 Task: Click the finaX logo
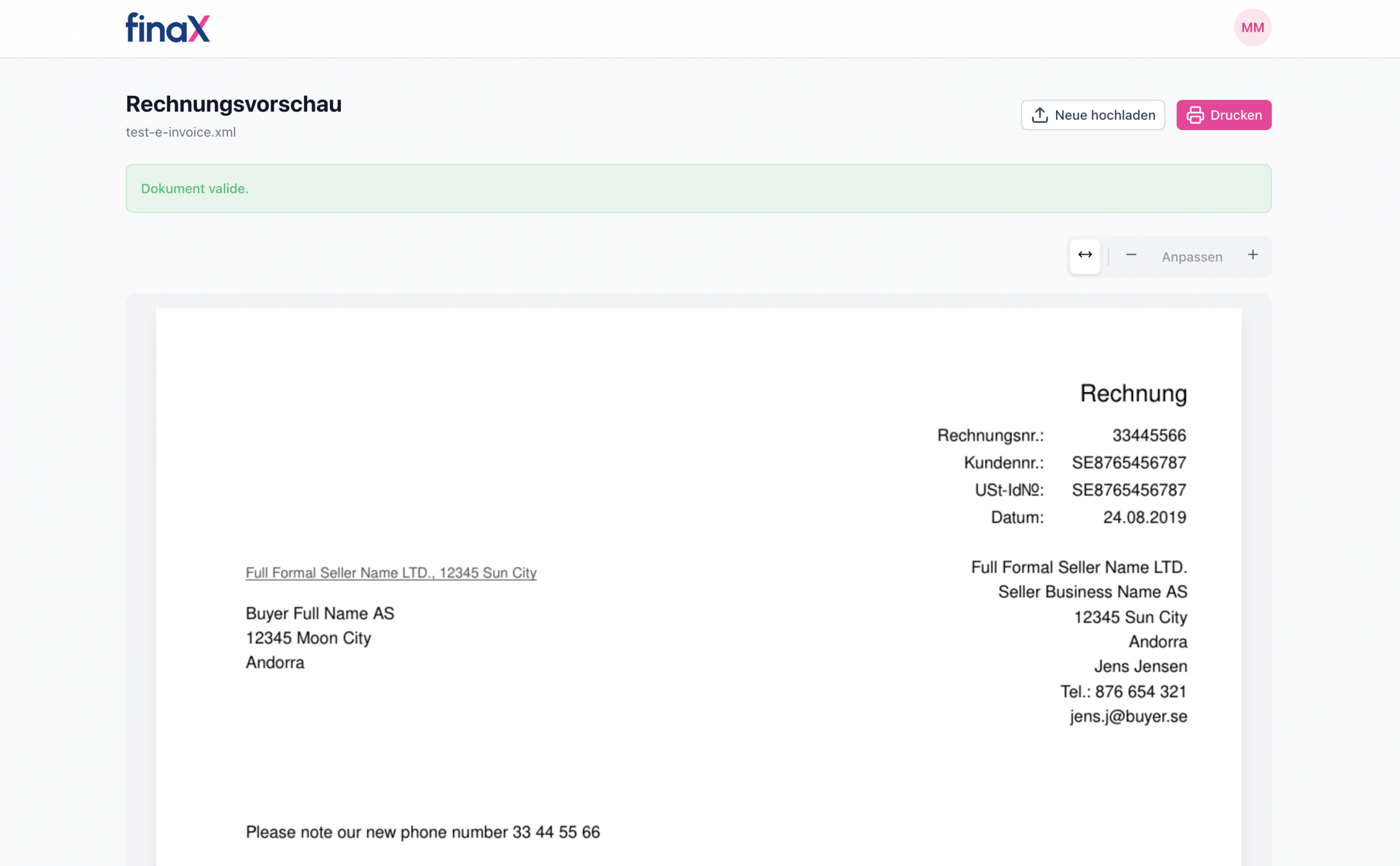point(167,27)
